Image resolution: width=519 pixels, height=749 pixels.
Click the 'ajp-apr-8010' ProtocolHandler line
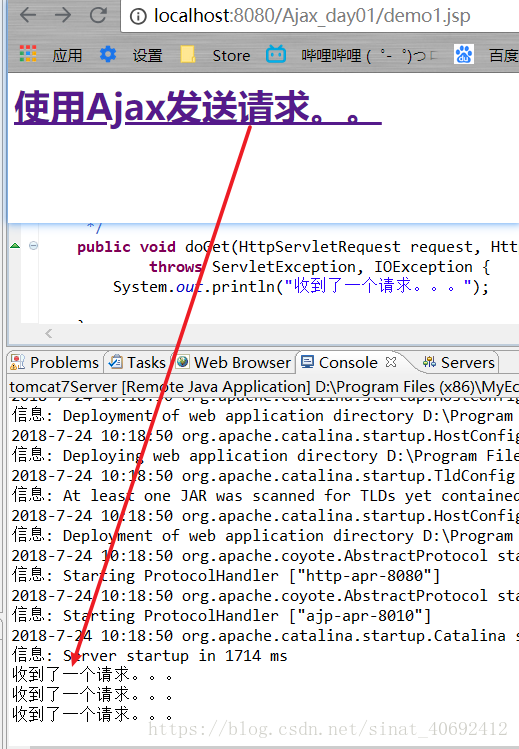click(222, 615)
